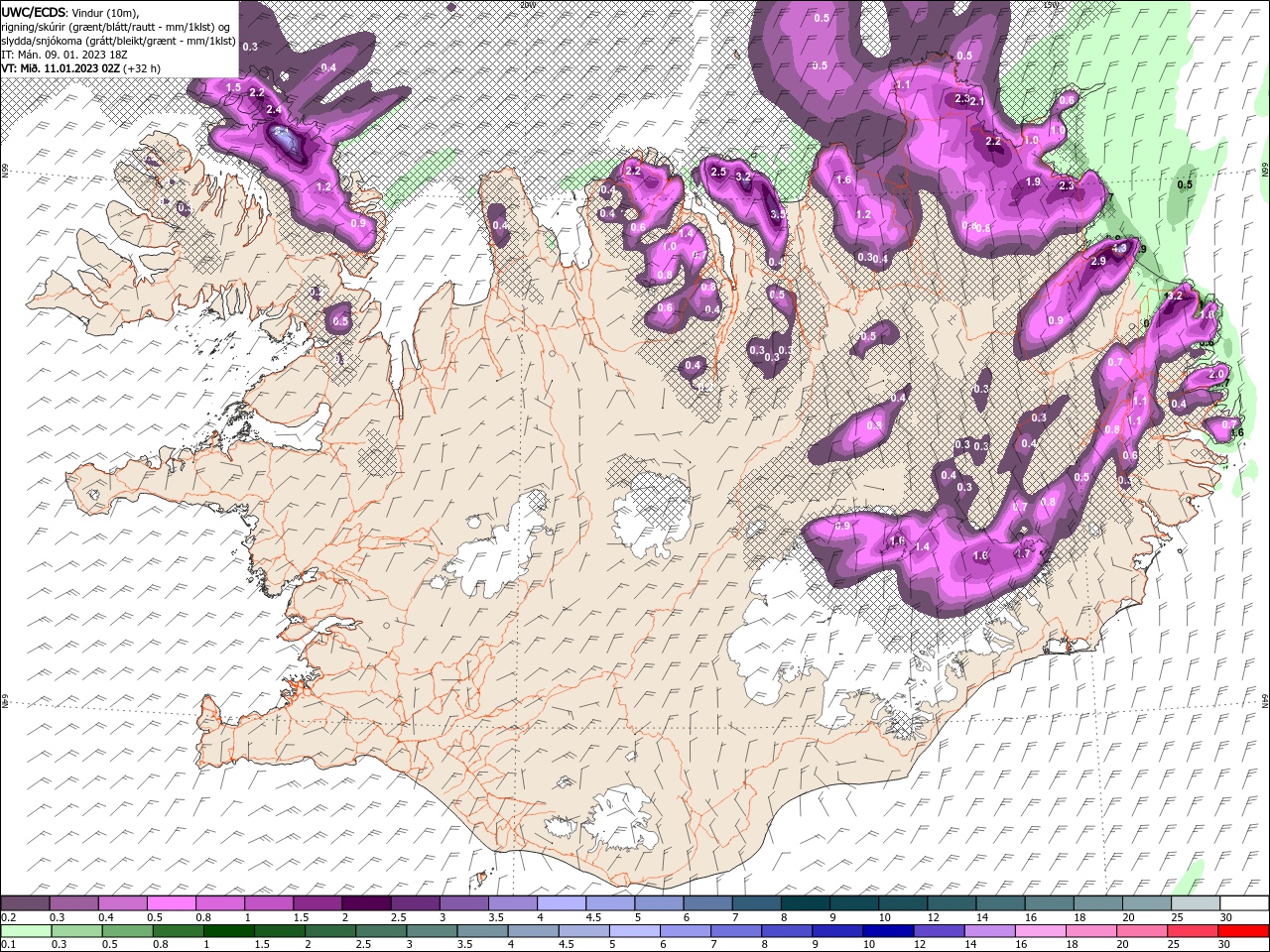Image resolution: width=1270 pixels, height=952 pixels.
Task: Select light pink 16–18 swatch in rain legend
Action: [x=1039, y=931]
